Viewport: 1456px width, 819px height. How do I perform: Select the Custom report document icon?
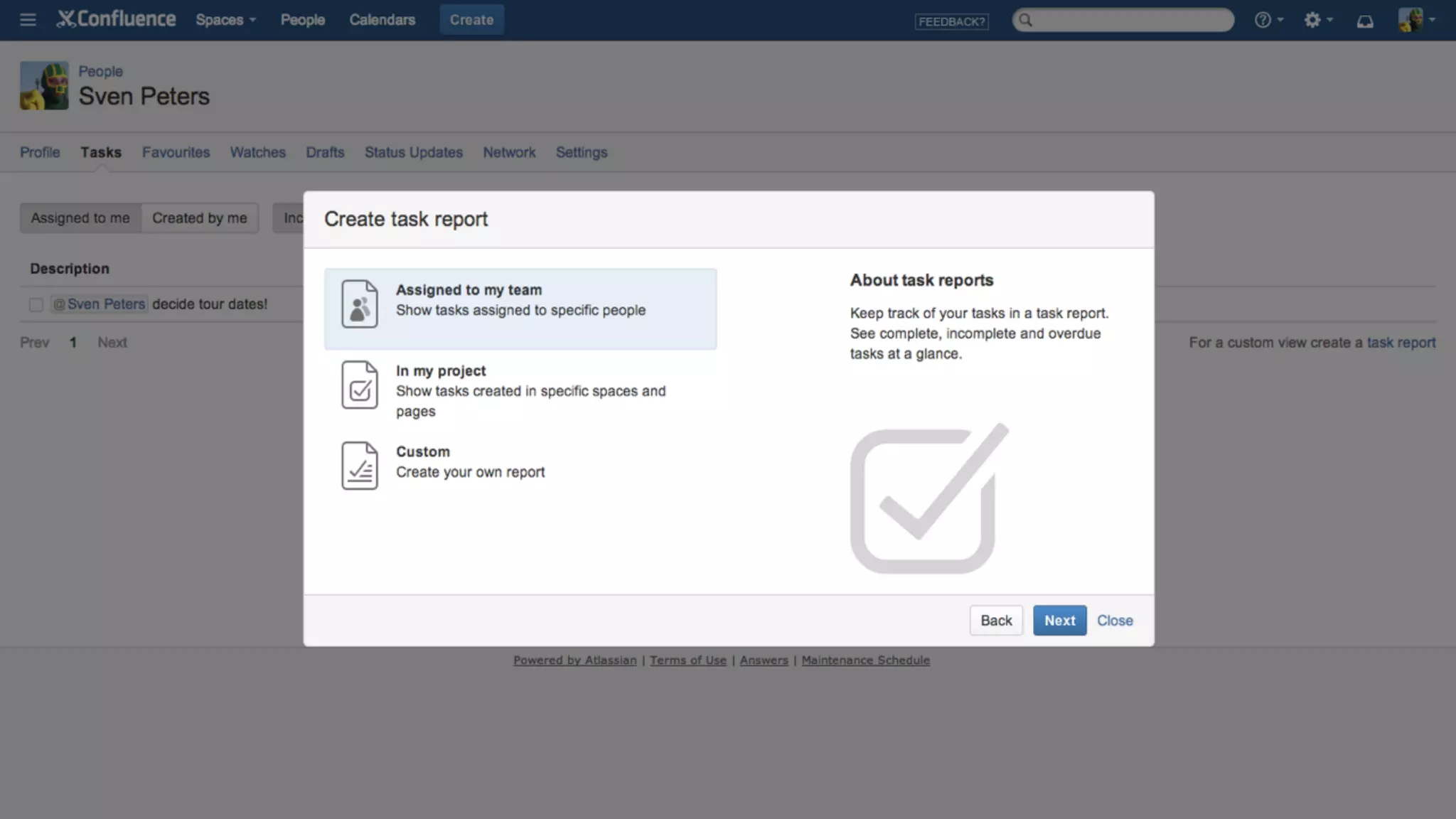click(x=360, y=466)
